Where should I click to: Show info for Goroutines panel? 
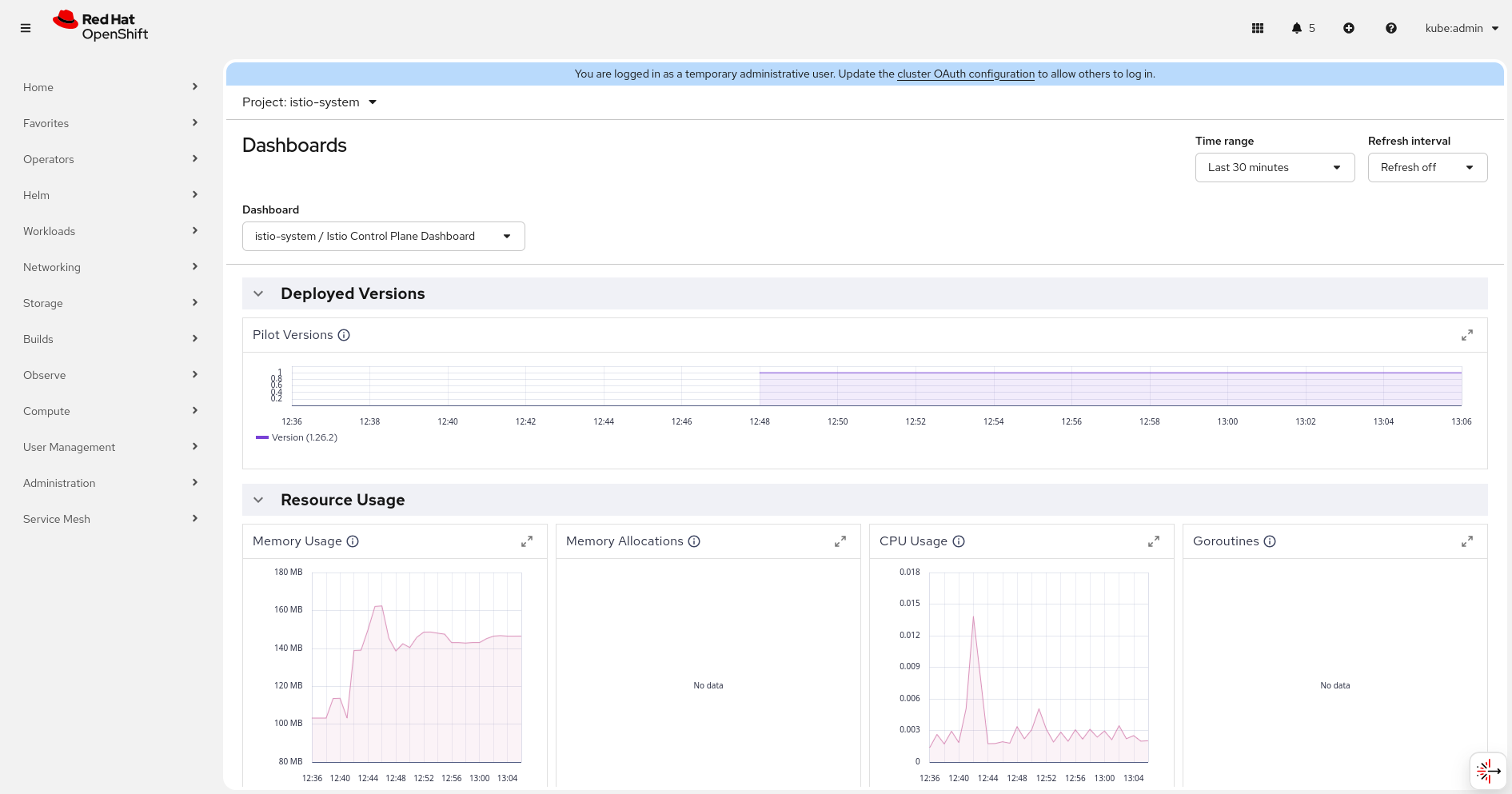click(x=1270, y=541)
